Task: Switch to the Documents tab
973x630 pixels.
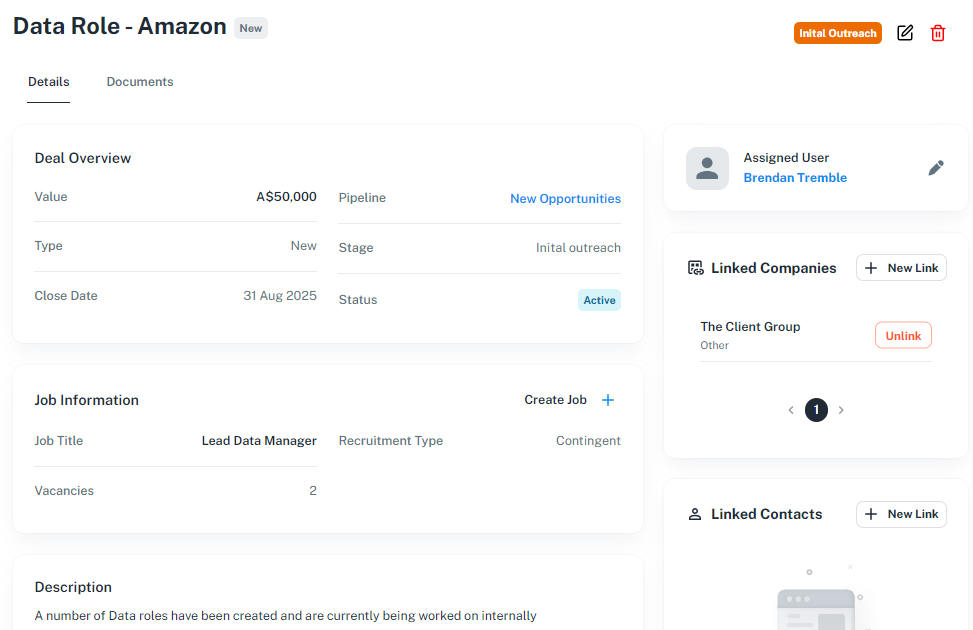Action: [140, 82]
